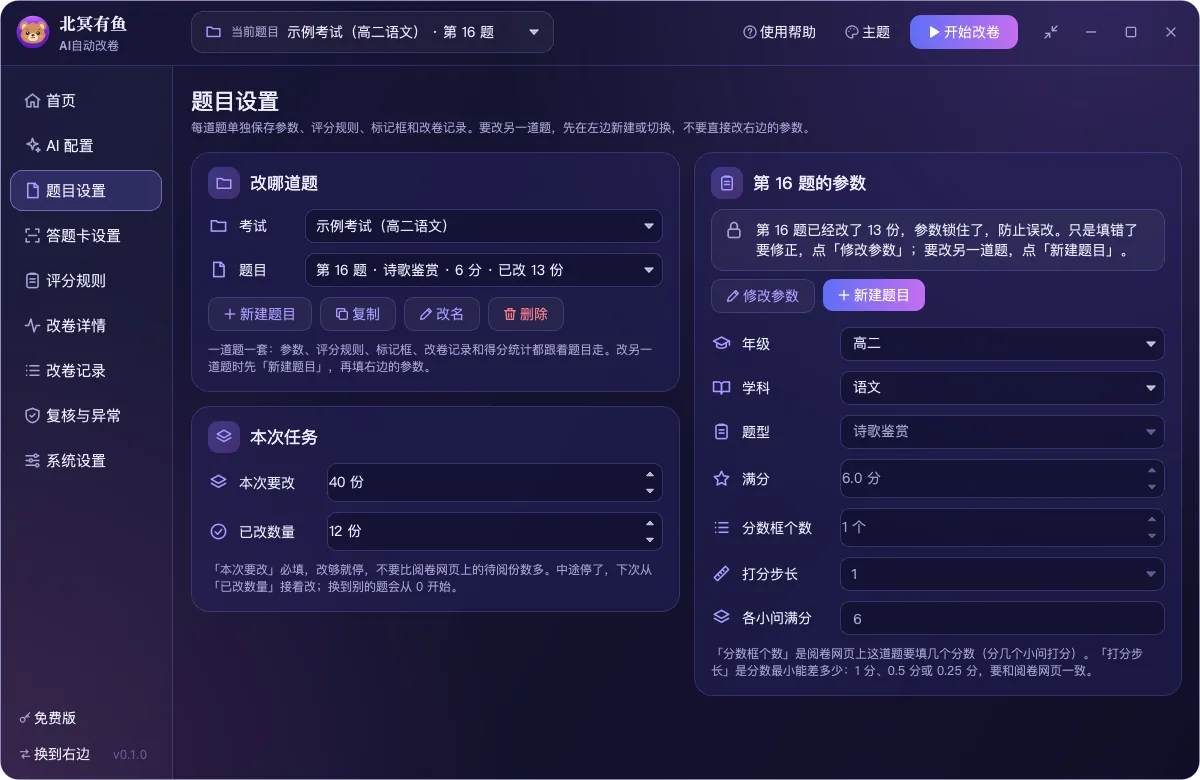Click the folder icon beside 改哪道题 heading
The image size is (1200, 780).
coord(224,183)
